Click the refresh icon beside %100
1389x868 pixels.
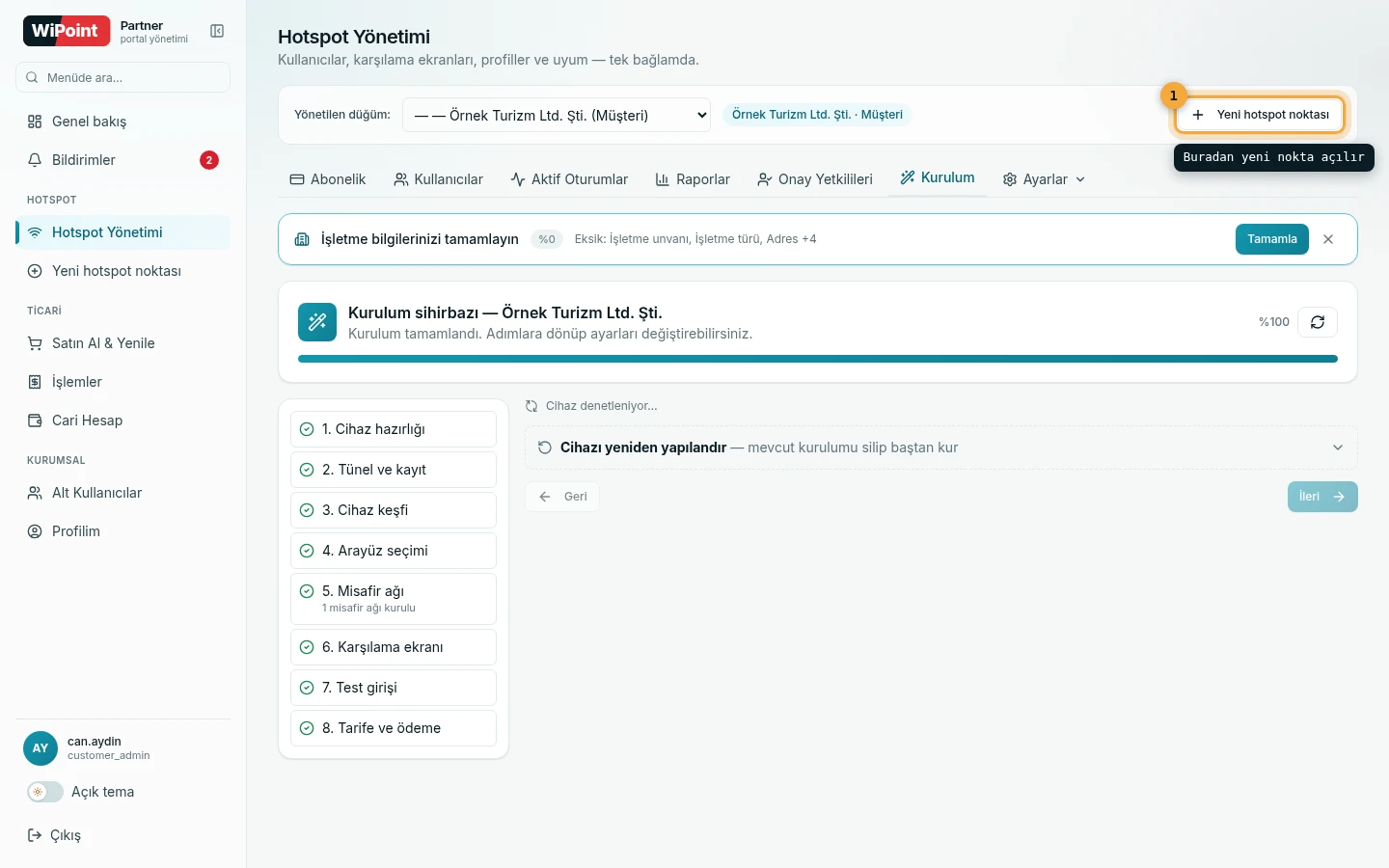[x=1318, y=322]
